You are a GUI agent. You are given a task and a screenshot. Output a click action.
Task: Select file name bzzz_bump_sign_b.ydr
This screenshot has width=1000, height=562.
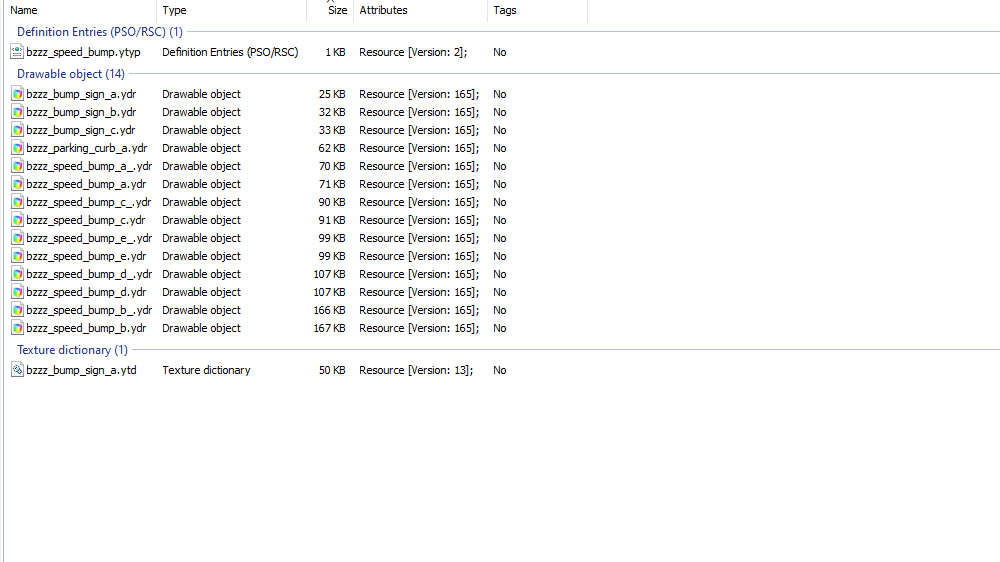pos(81,112)
